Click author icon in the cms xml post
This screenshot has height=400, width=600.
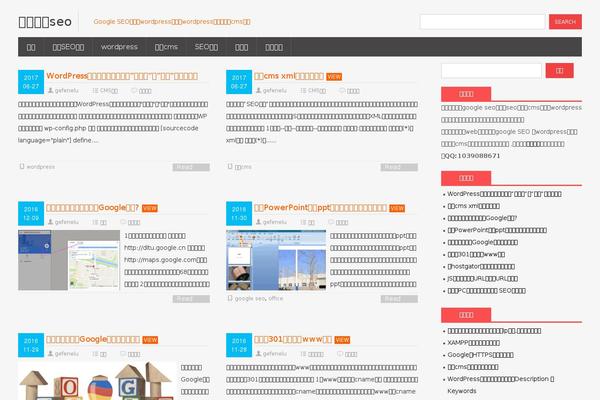click(259, 91)
